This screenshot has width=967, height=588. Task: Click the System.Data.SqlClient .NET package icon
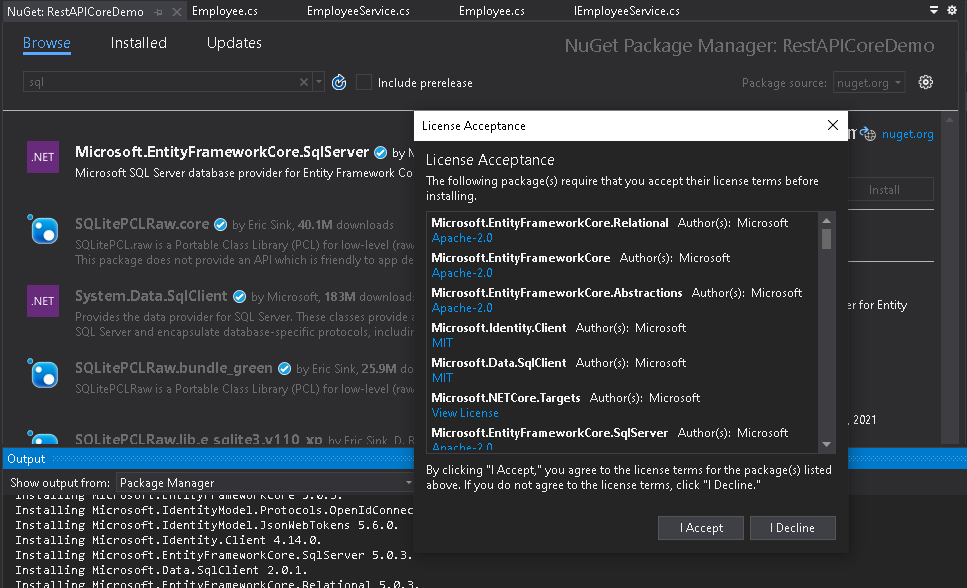43,301
